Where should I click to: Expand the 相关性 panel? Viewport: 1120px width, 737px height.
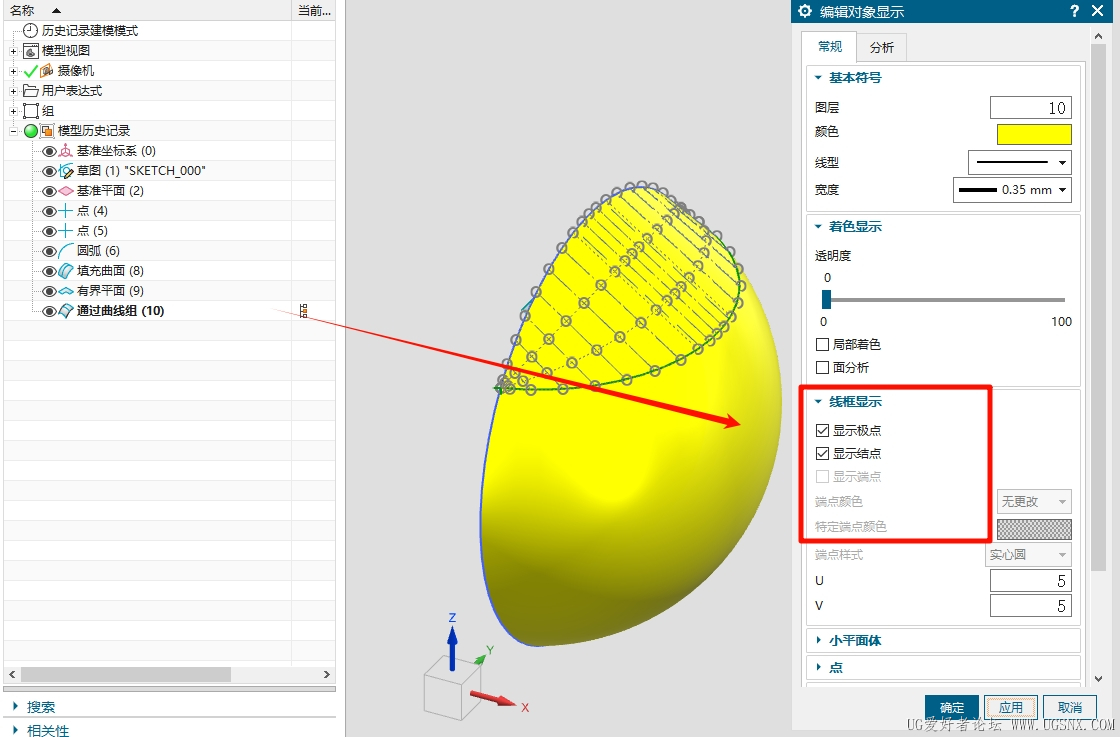coord(16,730)
